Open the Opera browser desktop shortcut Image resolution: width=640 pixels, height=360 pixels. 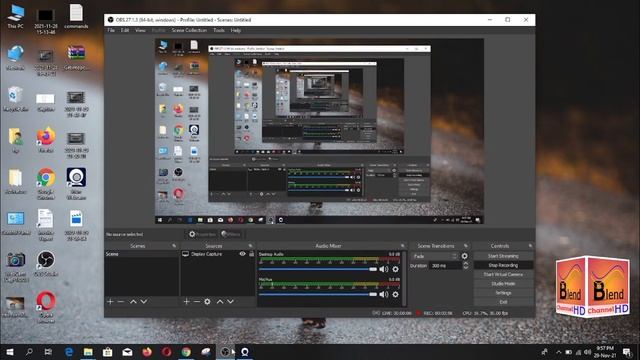tap(46, 307)
